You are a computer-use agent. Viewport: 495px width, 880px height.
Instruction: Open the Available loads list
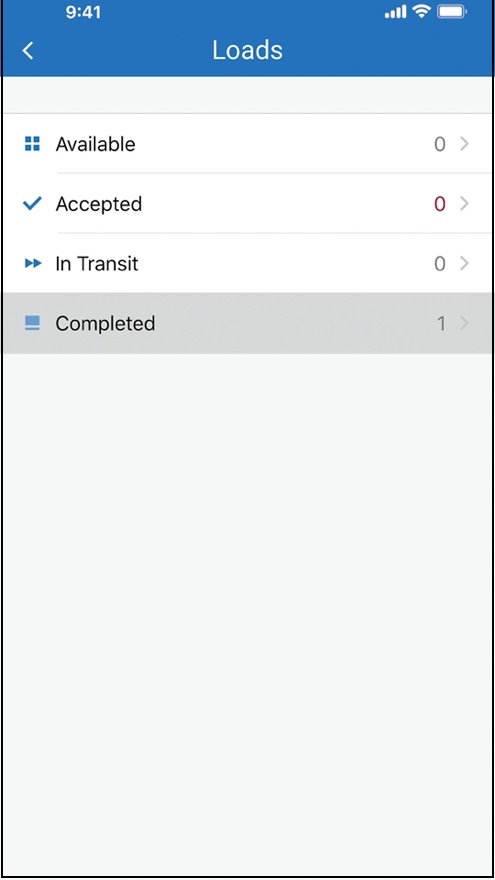248,144
